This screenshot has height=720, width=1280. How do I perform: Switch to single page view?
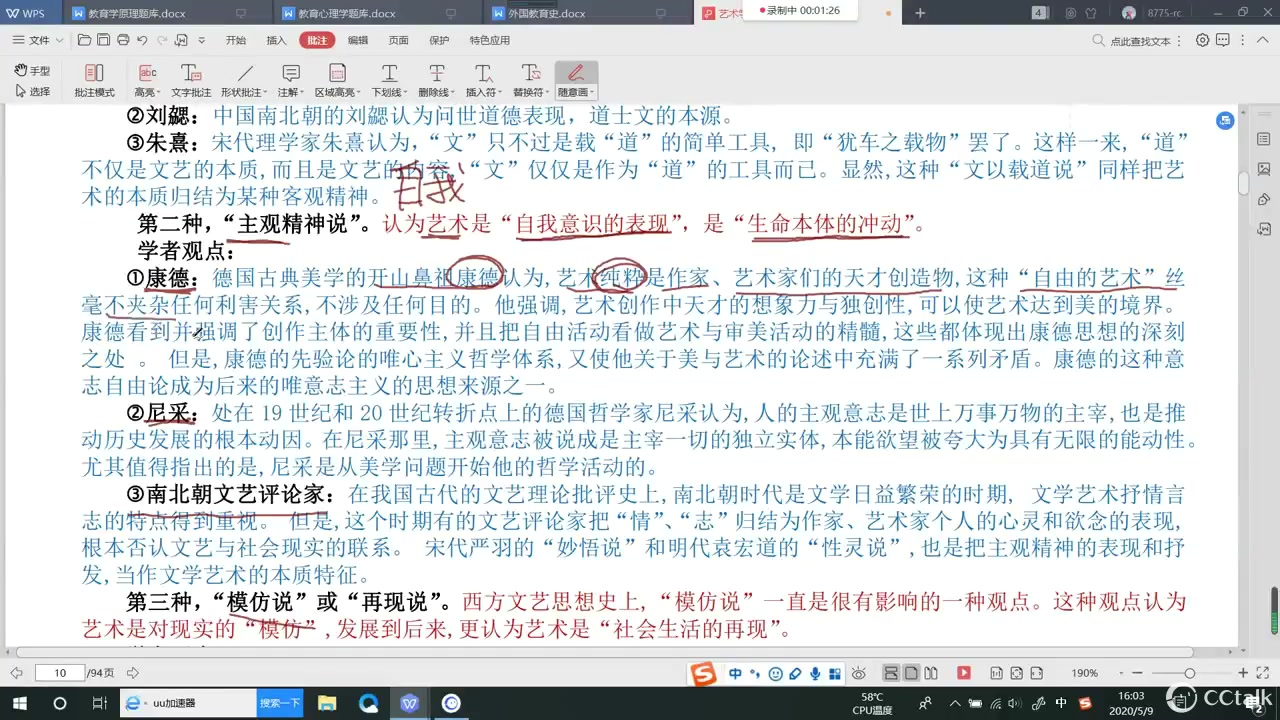click(911, 673)
